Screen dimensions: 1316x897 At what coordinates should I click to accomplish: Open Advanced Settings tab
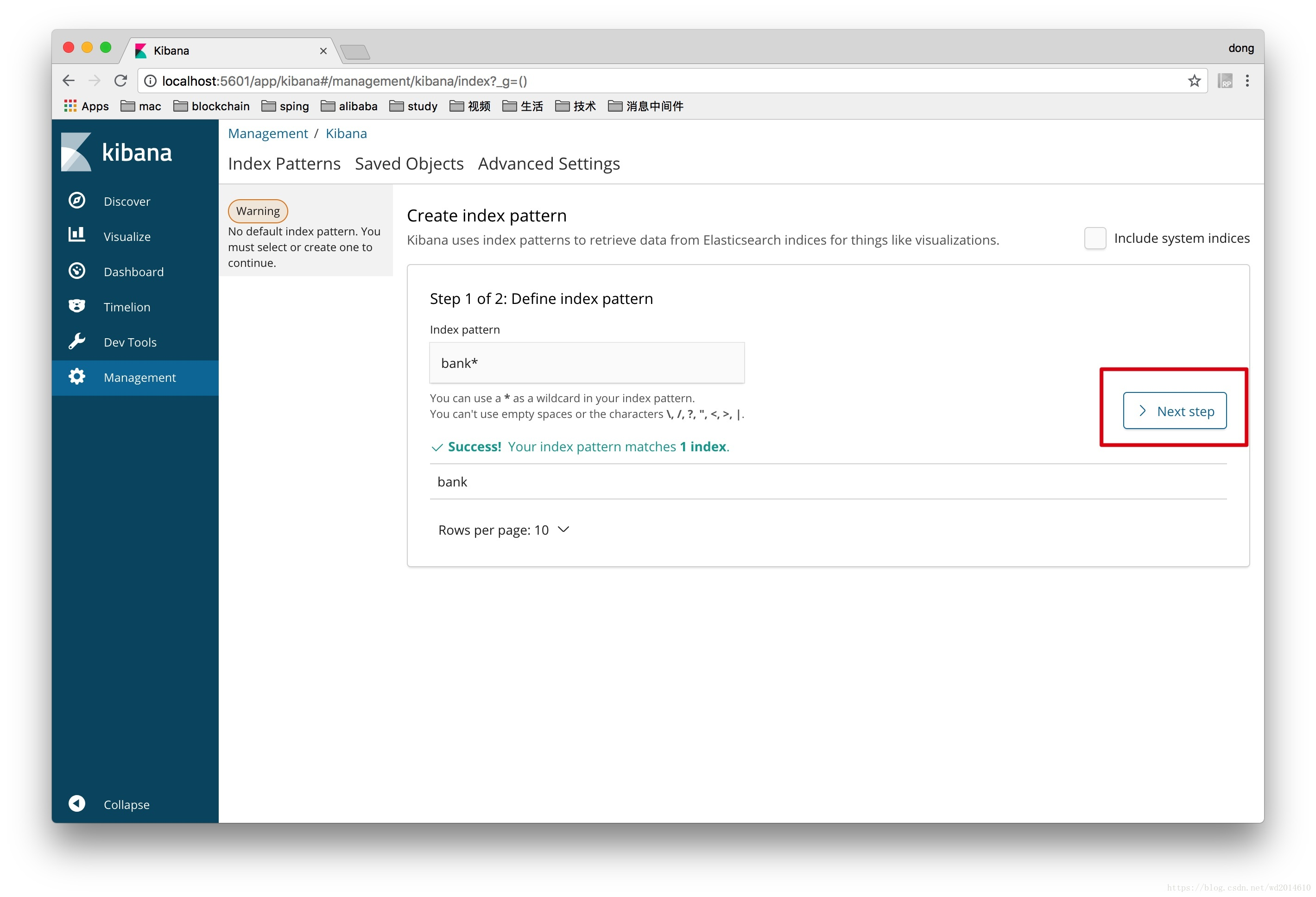[x=548, y=164]
